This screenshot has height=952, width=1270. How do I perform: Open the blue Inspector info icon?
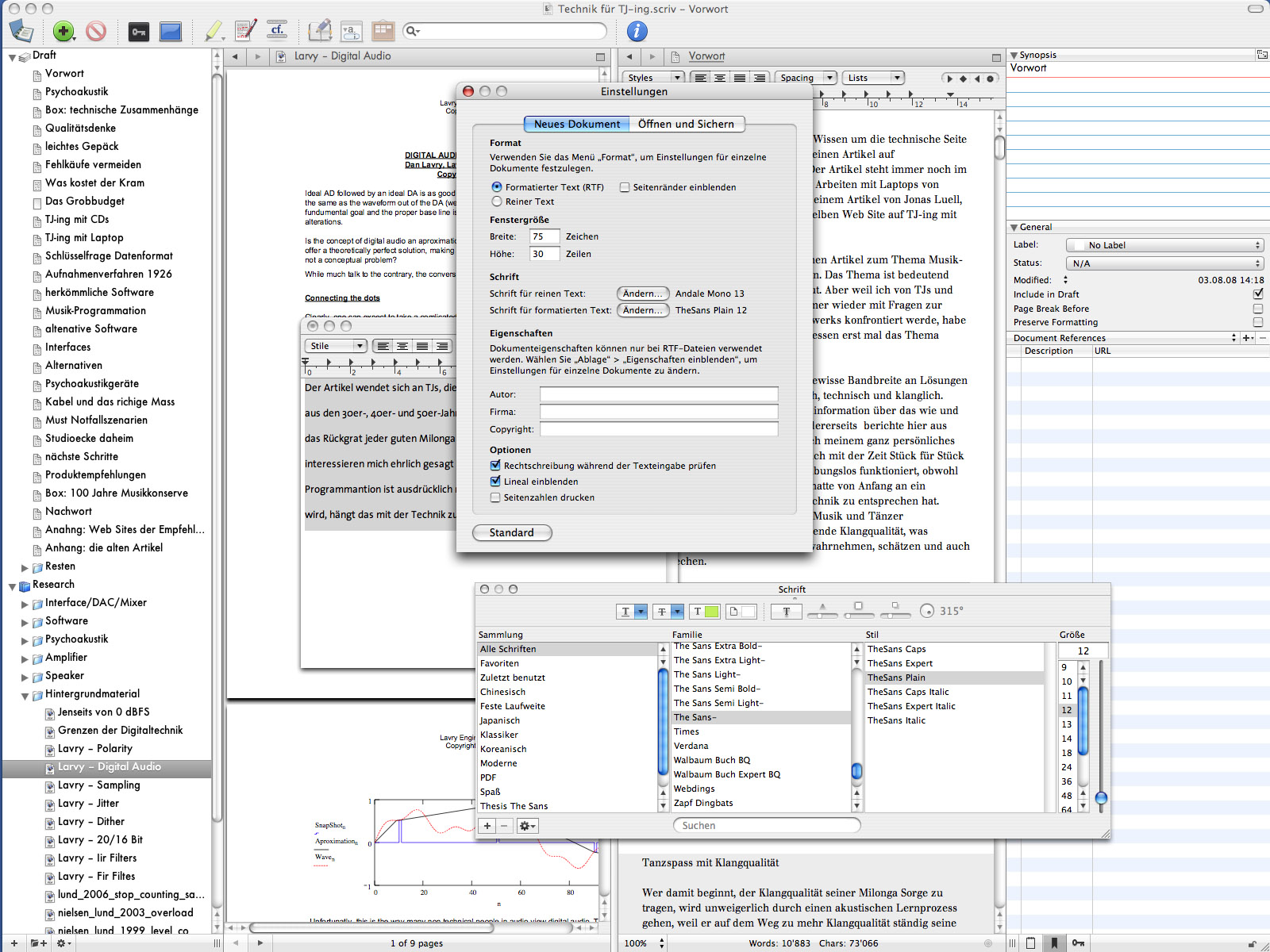click(x=637, y=31)
